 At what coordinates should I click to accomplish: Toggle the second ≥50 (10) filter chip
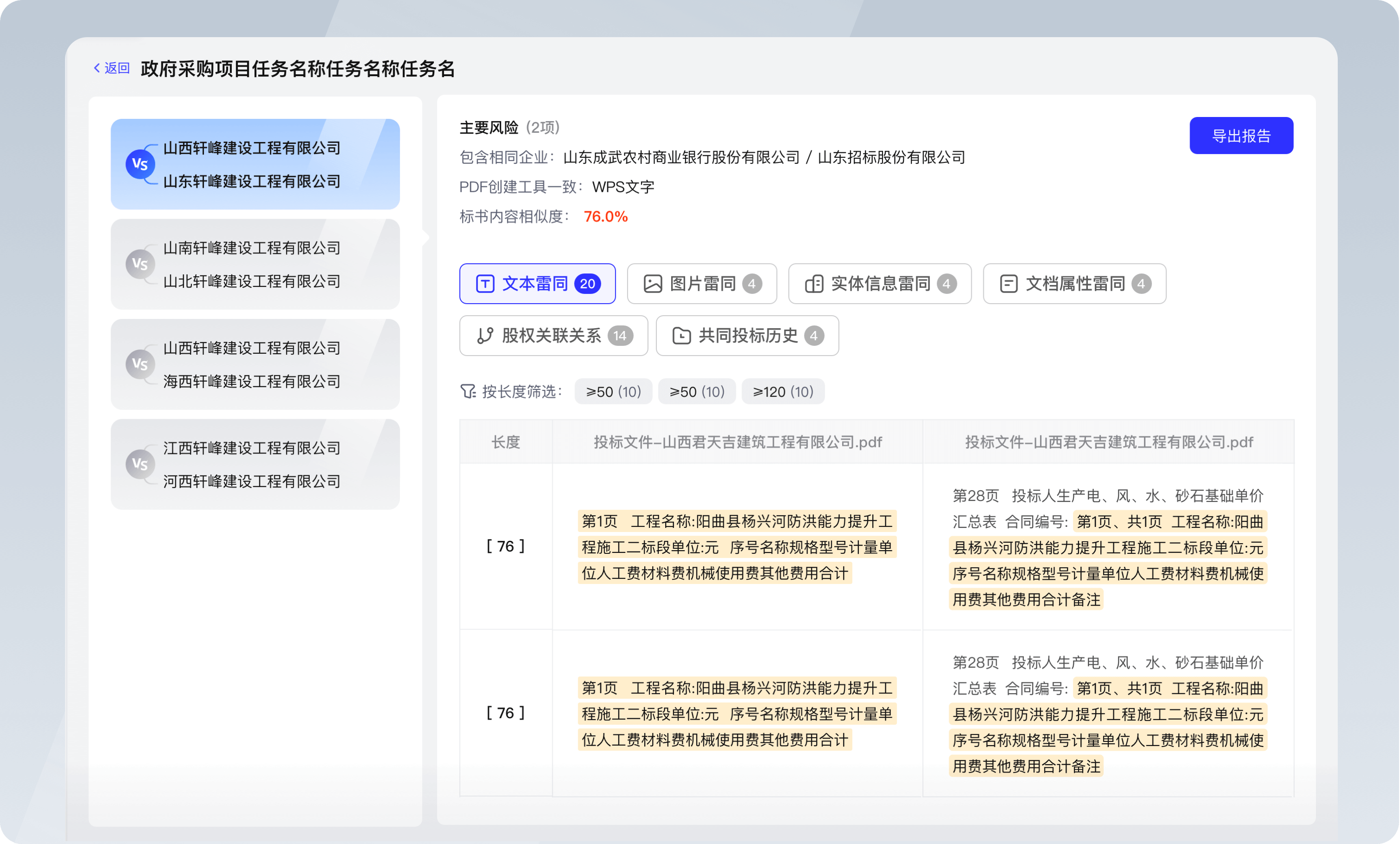point(697,391)
